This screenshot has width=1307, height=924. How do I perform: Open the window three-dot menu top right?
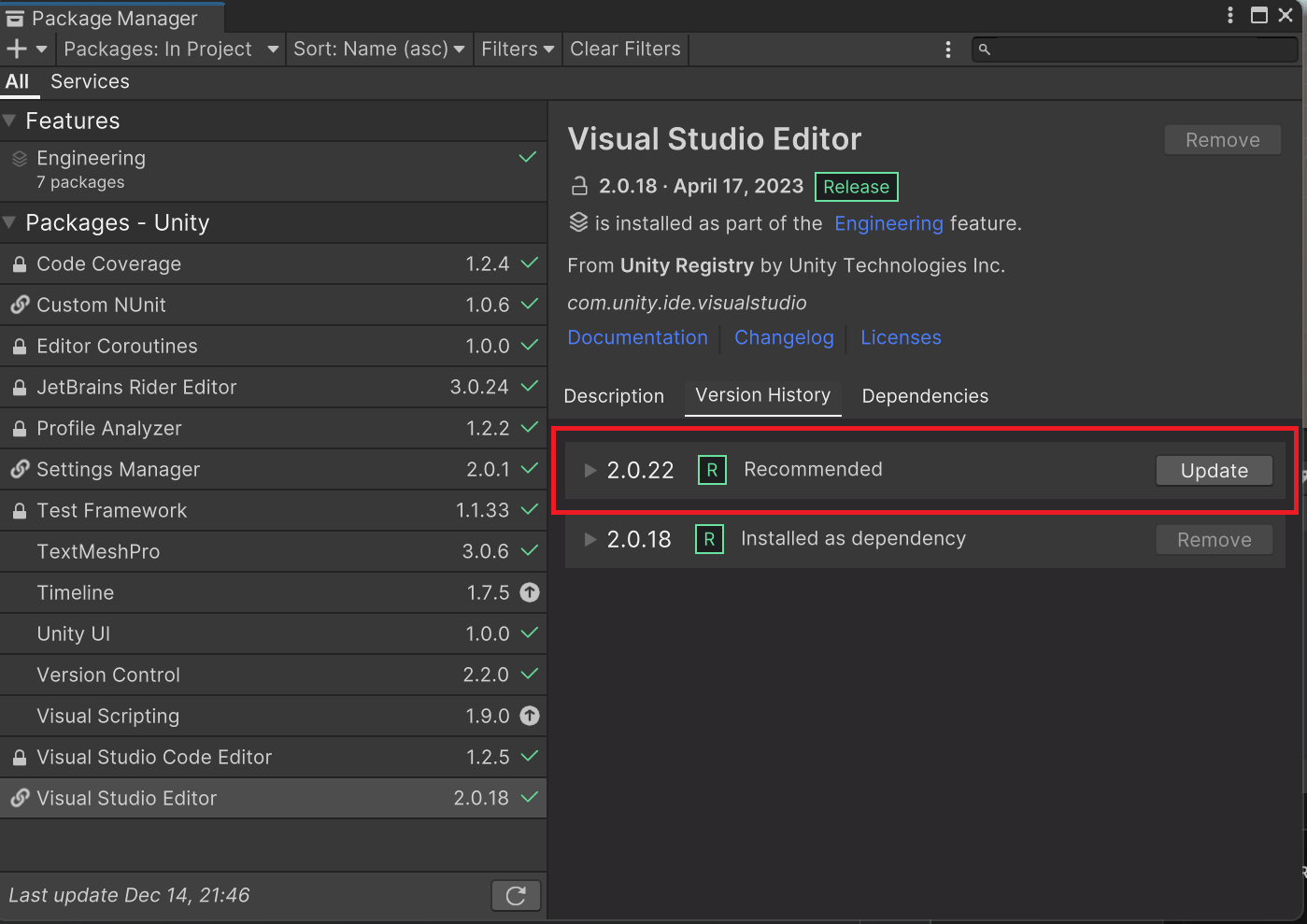1230,15
